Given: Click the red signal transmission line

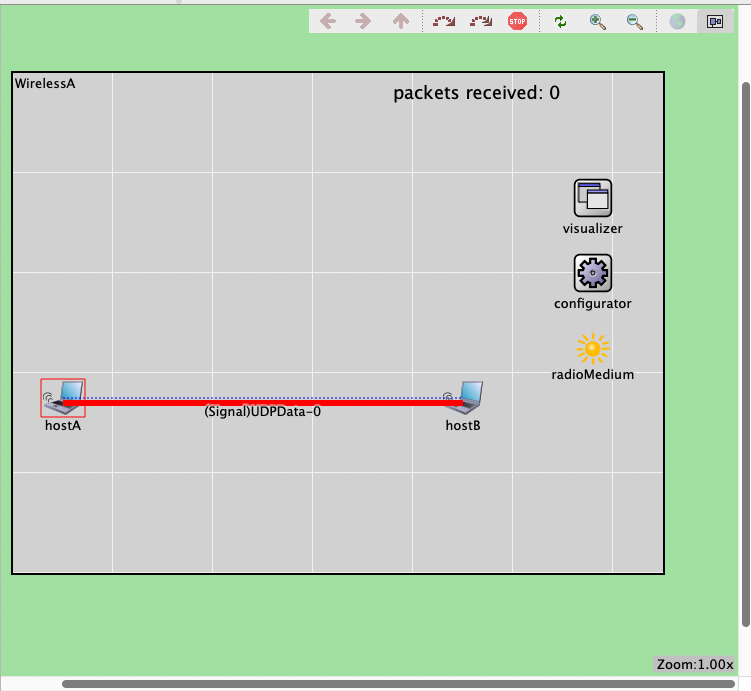Looking at the screenshot, I should [x=262, y=403].
